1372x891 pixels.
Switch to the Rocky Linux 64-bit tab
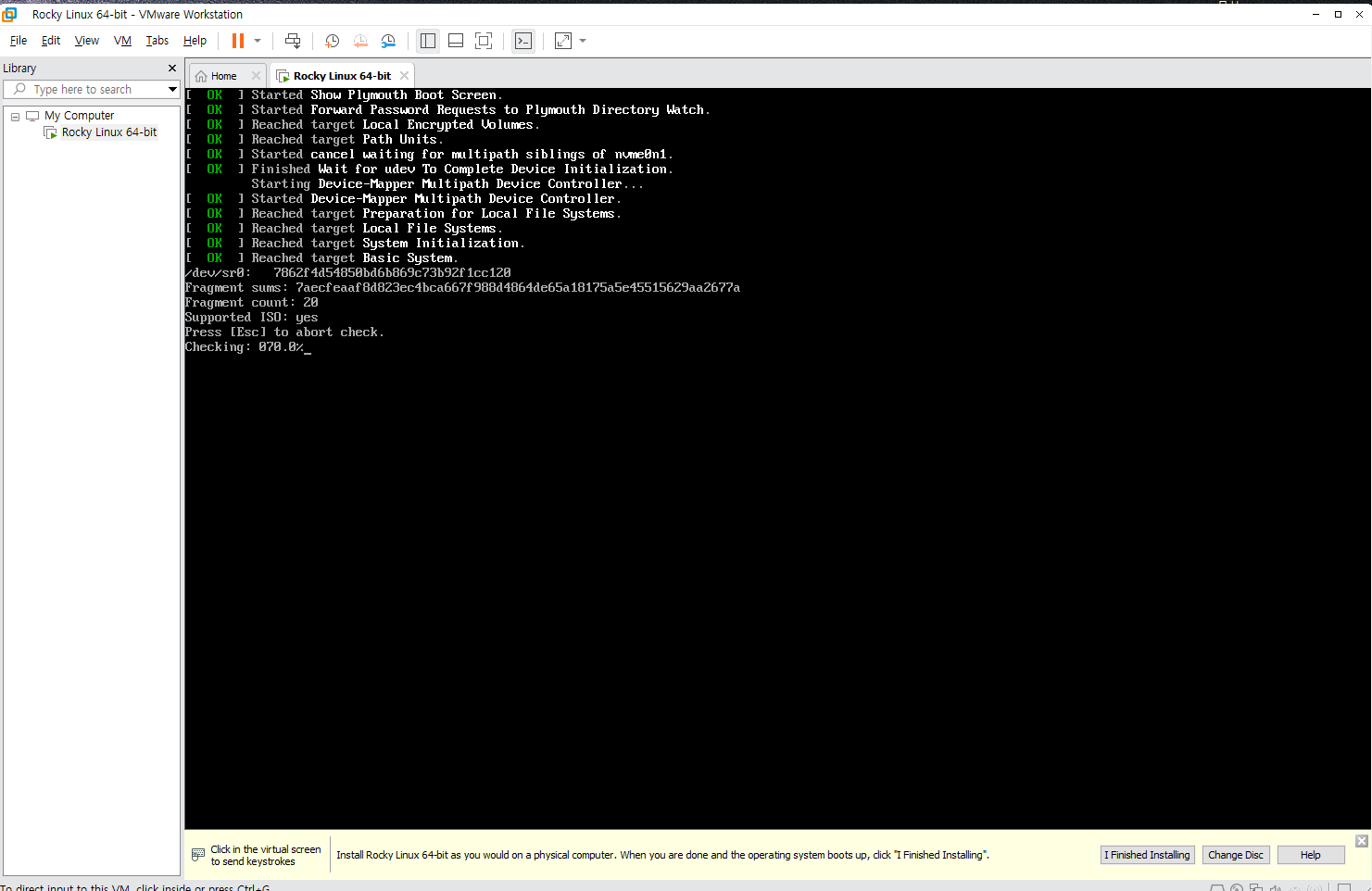coord(342,76)
